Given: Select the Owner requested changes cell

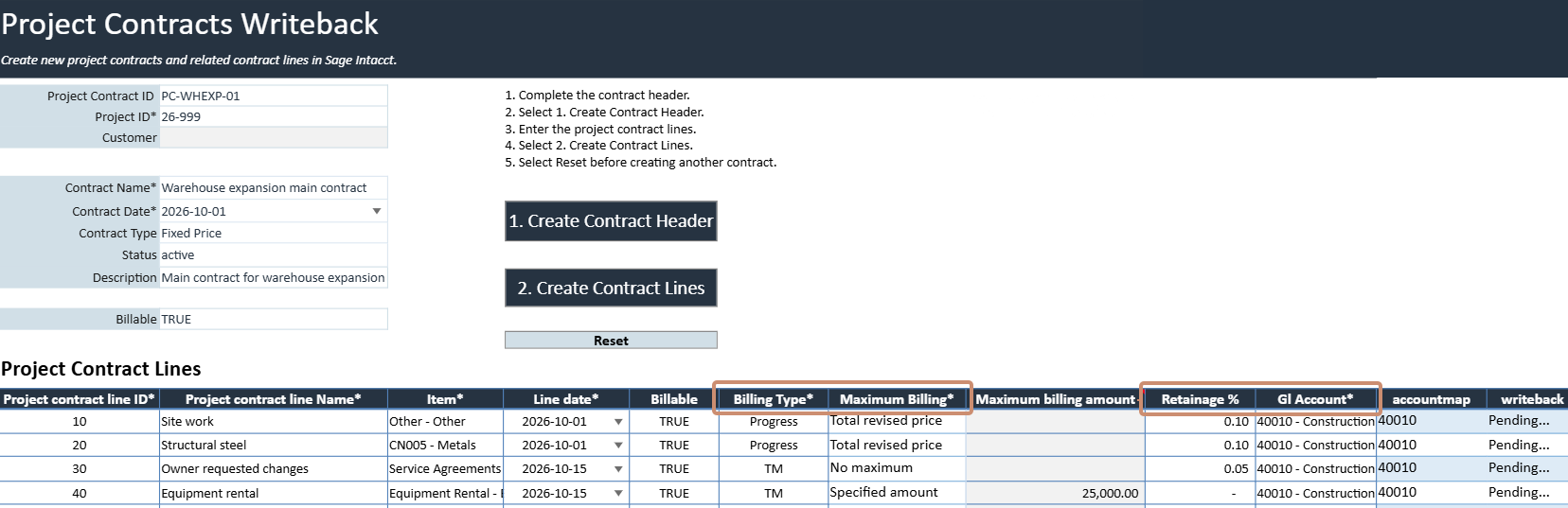Looking at the screenshot, I should click(x=273, y=469).
